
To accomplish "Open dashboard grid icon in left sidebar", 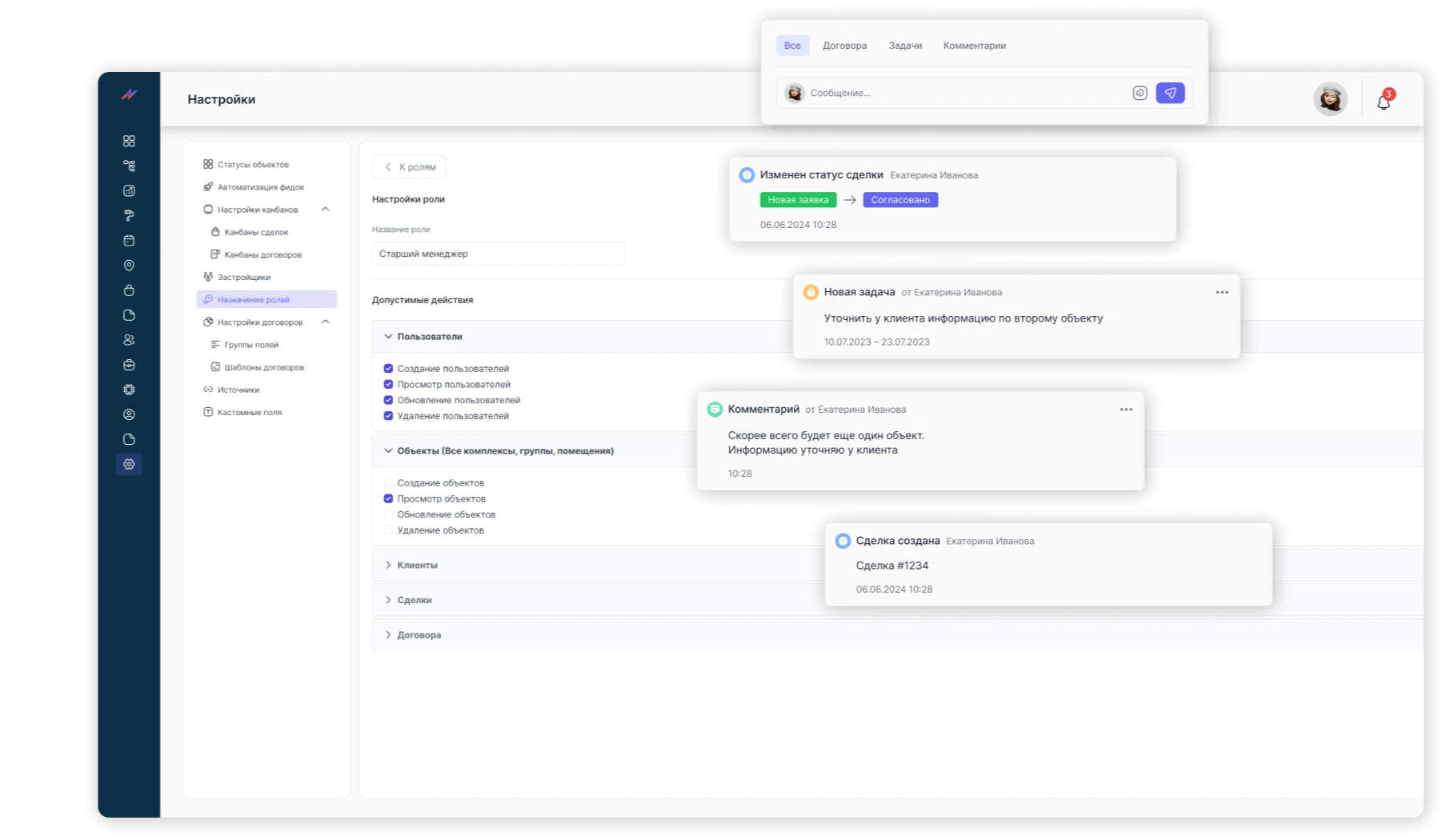I will point(129,141).
